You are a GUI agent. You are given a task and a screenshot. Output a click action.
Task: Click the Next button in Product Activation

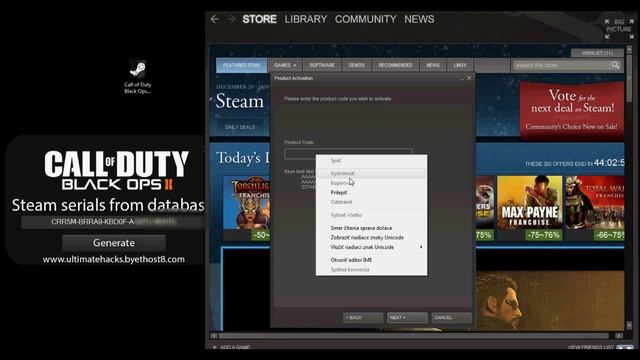(x=407, y=318)
